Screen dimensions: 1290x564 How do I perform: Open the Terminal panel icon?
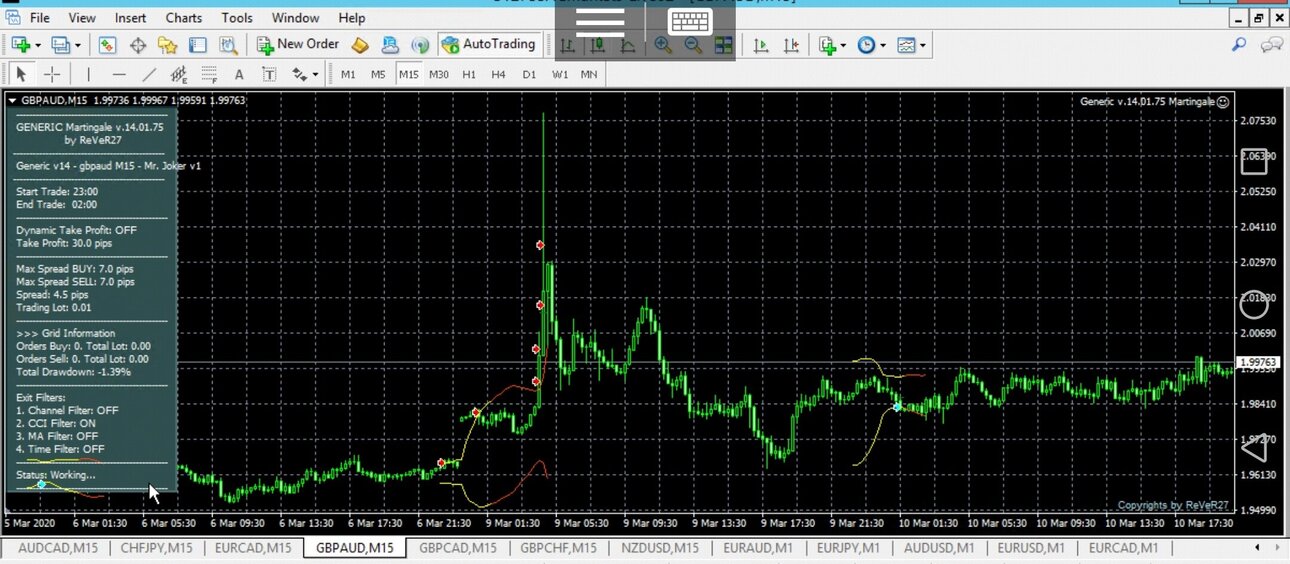(x=198, y=45)
